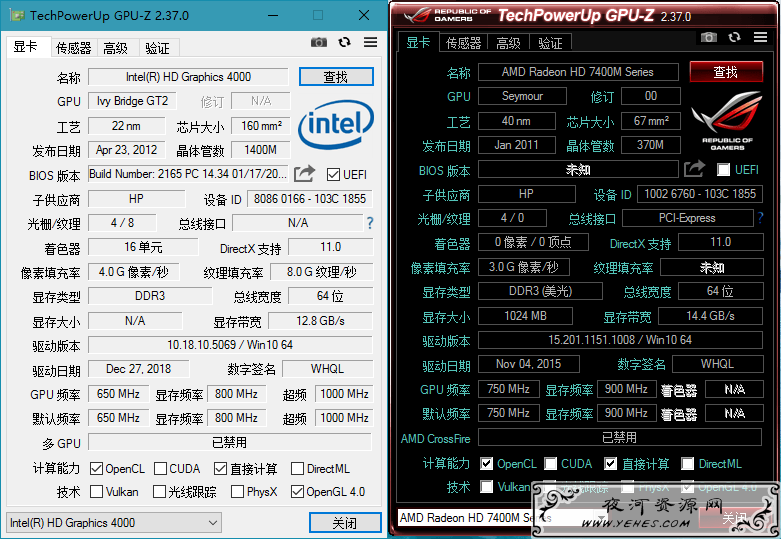781x539 pixels.
Task: Switch to 验证 tab in left window
Action: click(x=158, y=48)
